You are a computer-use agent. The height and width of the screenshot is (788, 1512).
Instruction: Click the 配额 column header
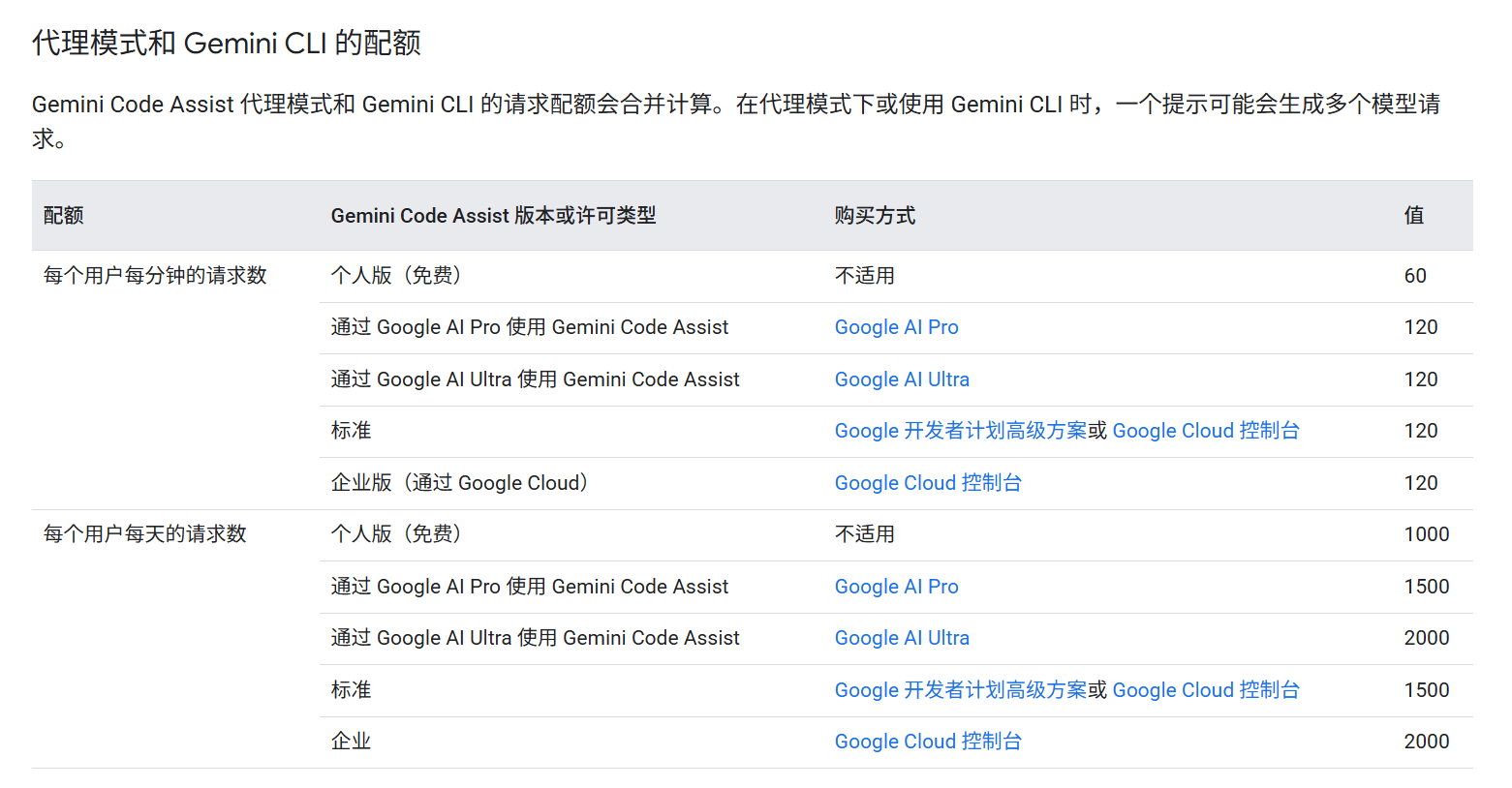[64, 216]
